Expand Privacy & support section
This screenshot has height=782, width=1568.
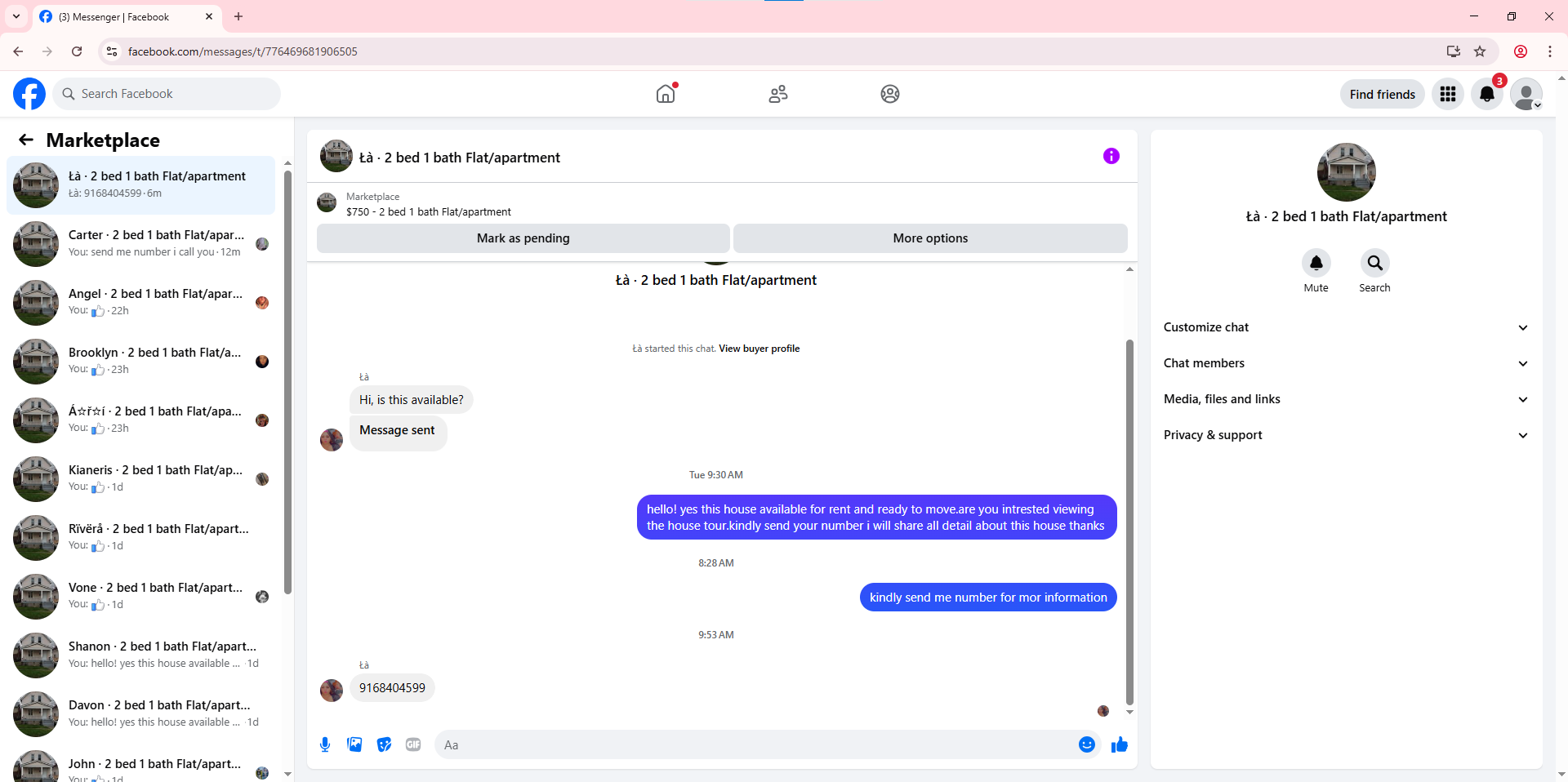tap(1346, 435)
